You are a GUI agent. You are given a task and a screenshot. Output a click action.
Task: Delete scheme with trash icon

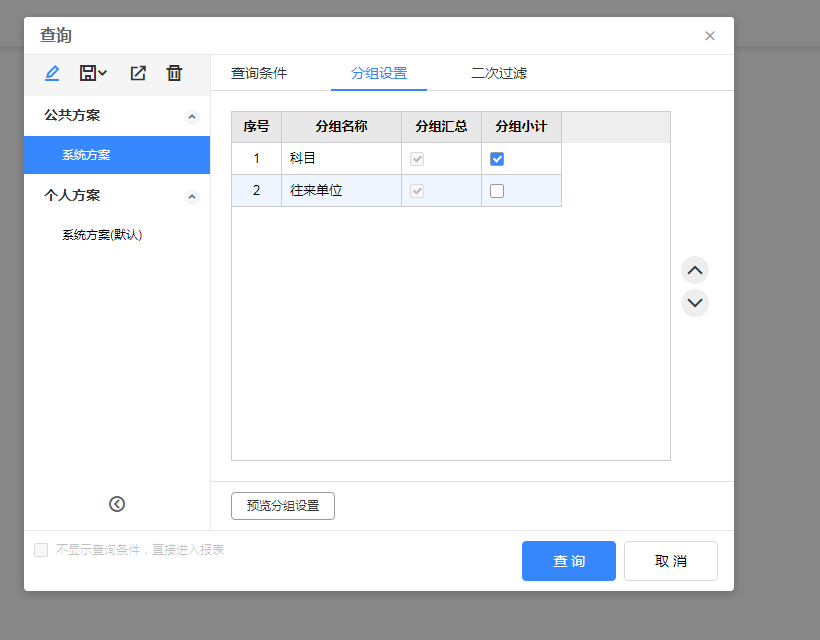click(x=174, y=73)
